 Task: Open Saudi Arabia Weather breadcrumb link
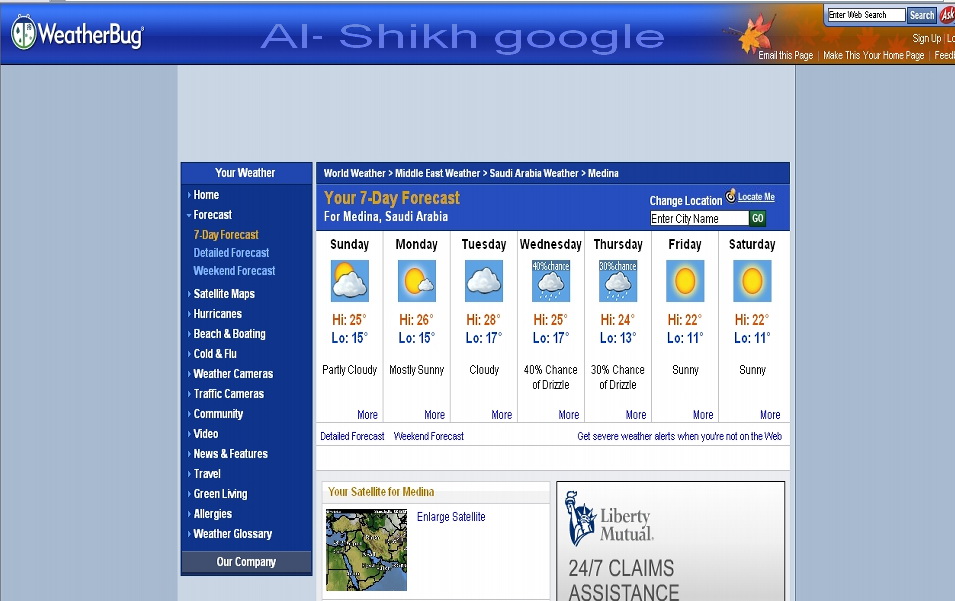point(534,174)
